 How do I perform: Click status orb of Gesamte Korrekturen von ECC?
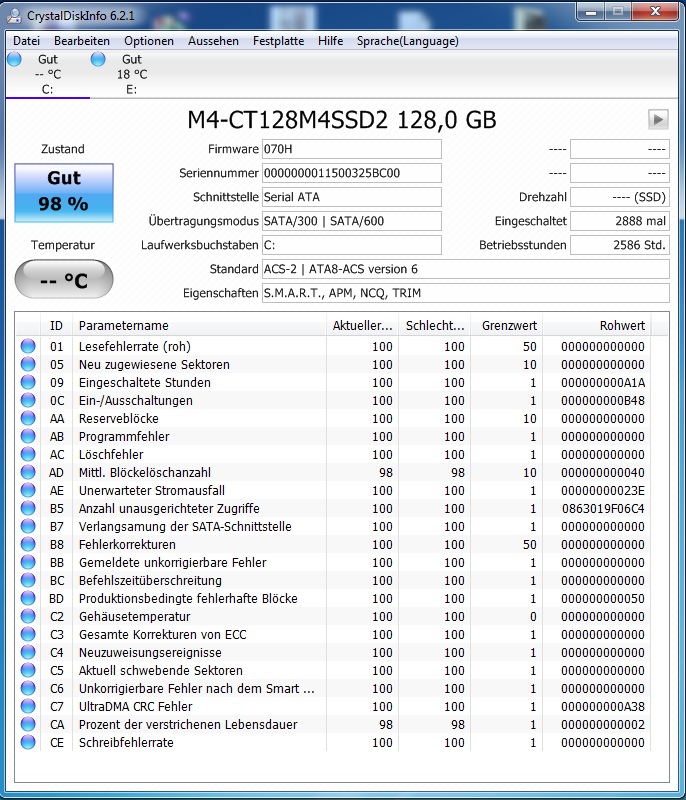(28, 634)
